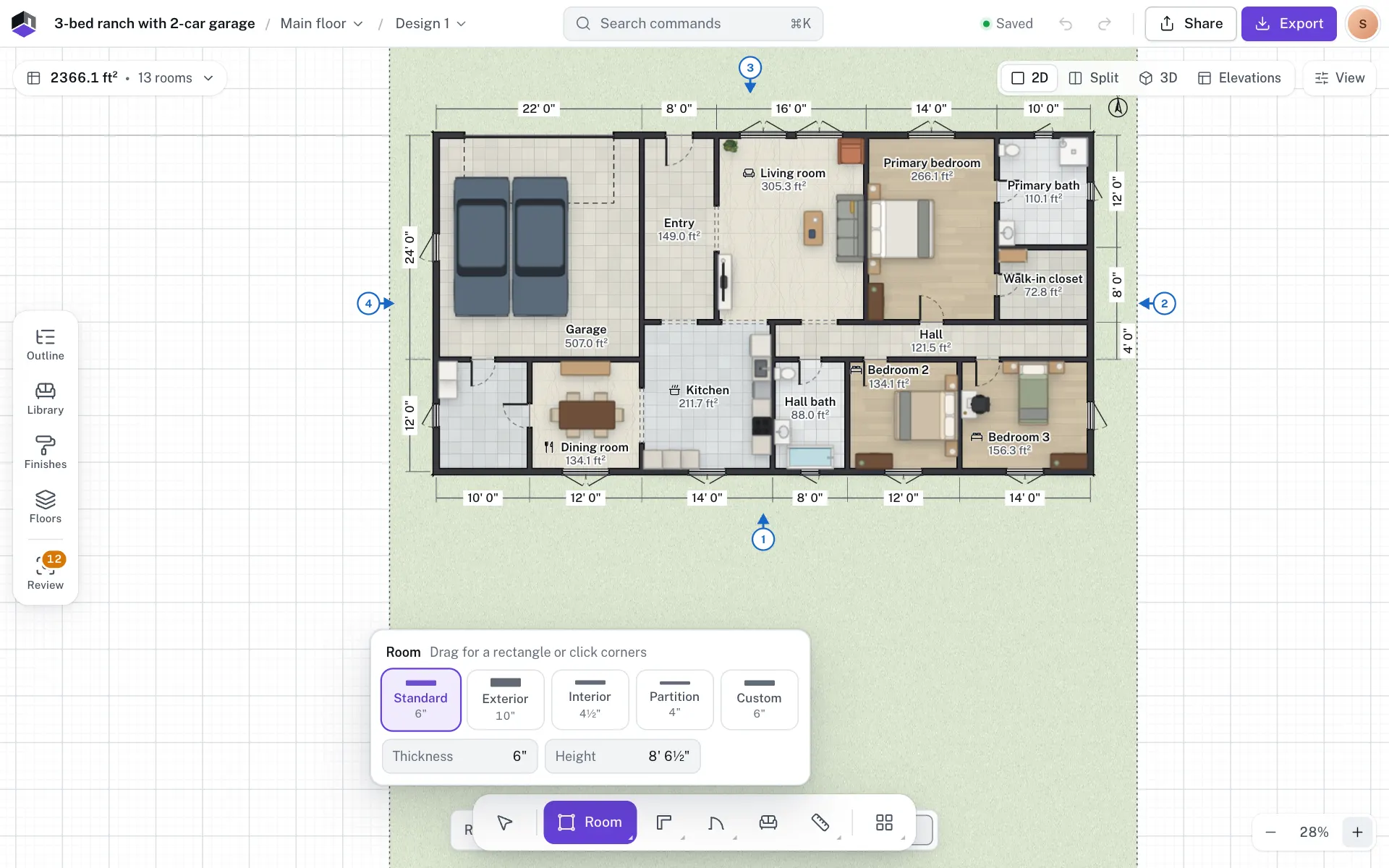
Task: Select the measure tape tool
Action: point(820,822)
